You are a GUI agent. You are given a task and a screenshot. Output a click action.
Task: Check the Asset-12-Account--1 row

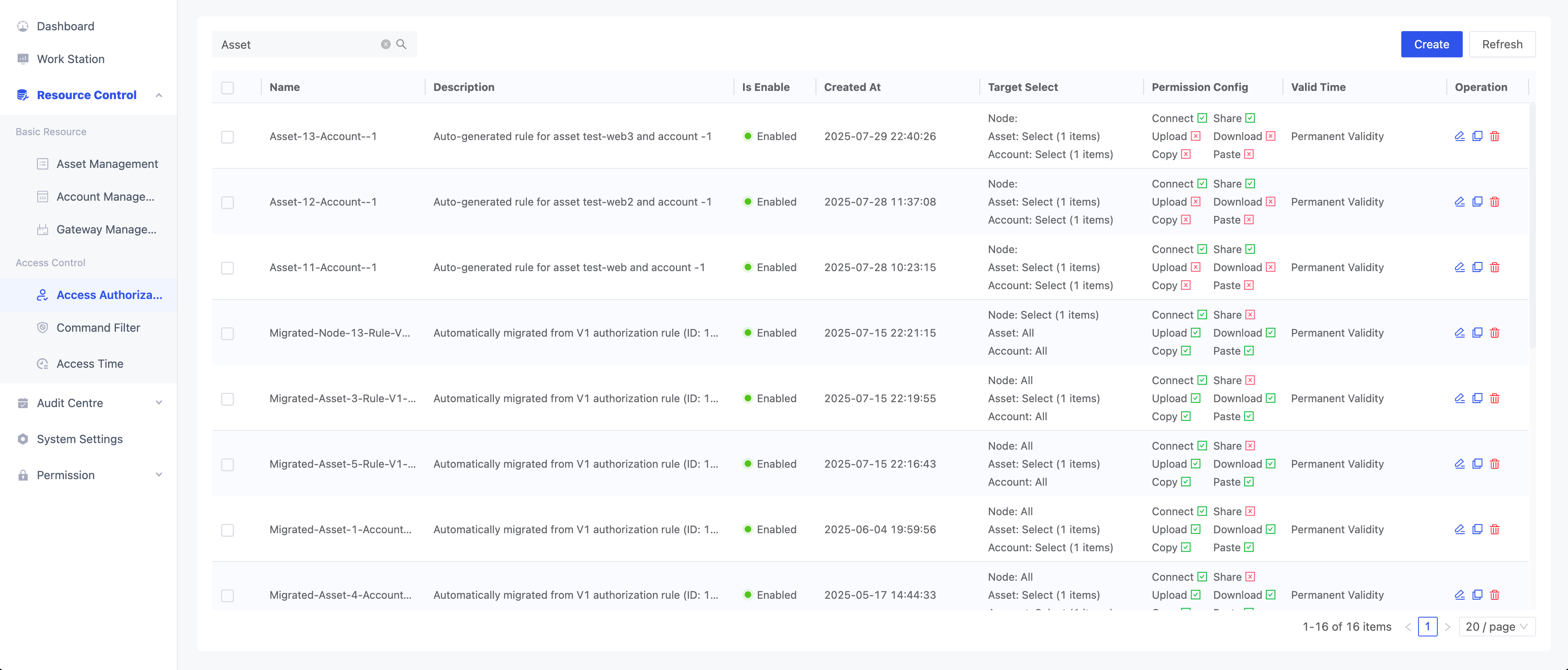pos(228,203)
